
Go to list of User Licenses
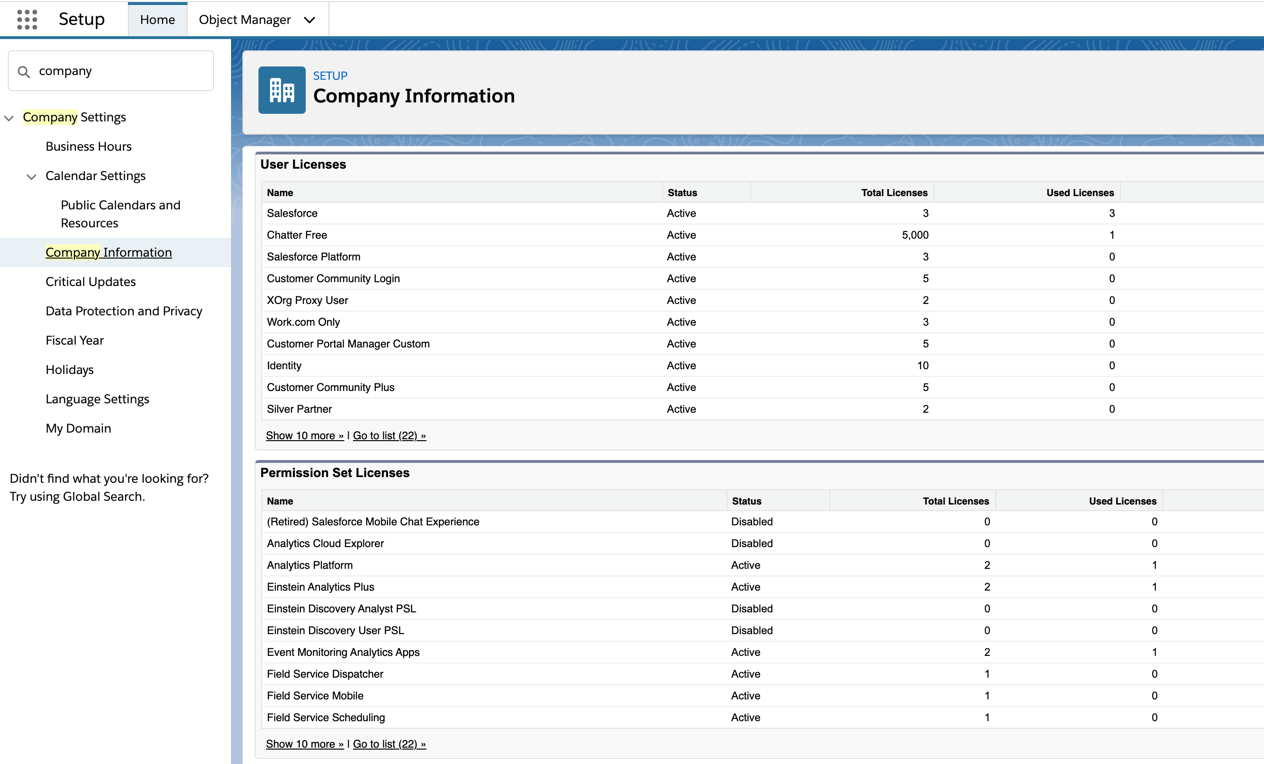(389, 436)
